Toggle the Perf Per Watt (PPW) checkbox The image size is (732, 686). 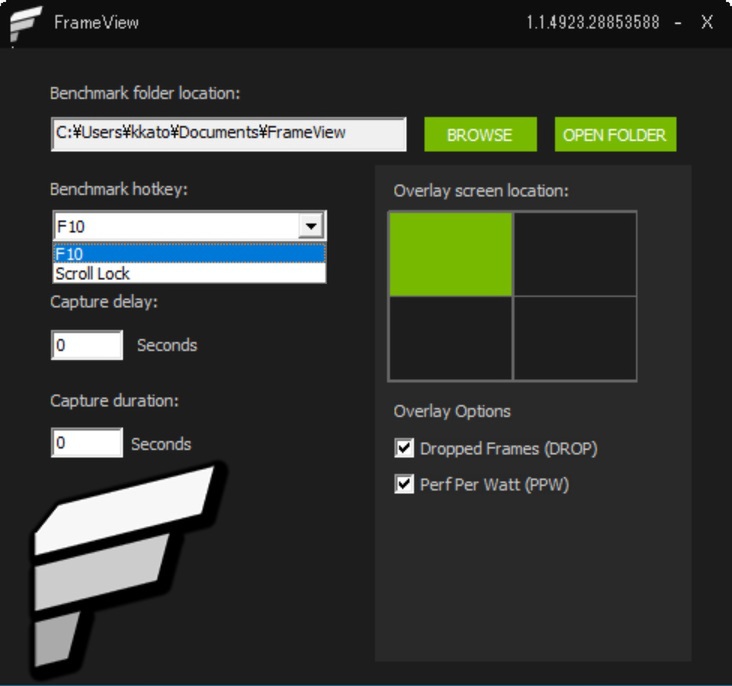point(404,484)
